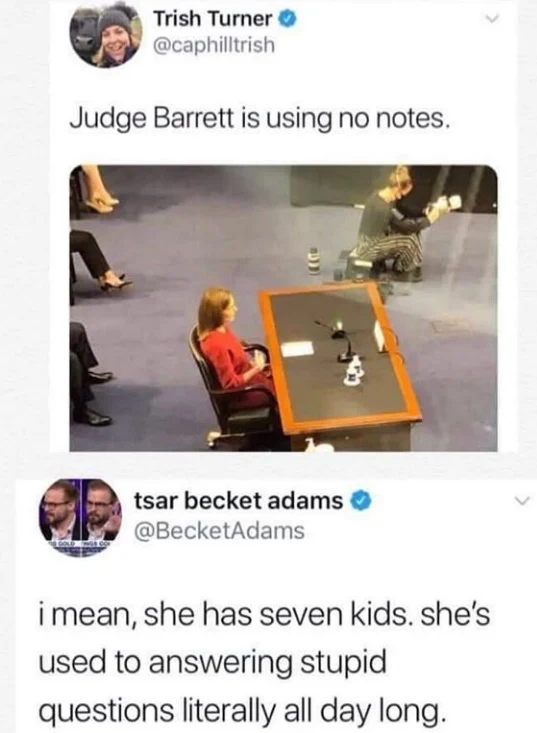Click the microphone on the hearing desk
Viewport: 537px width, 733px height.
coord(337,339)
